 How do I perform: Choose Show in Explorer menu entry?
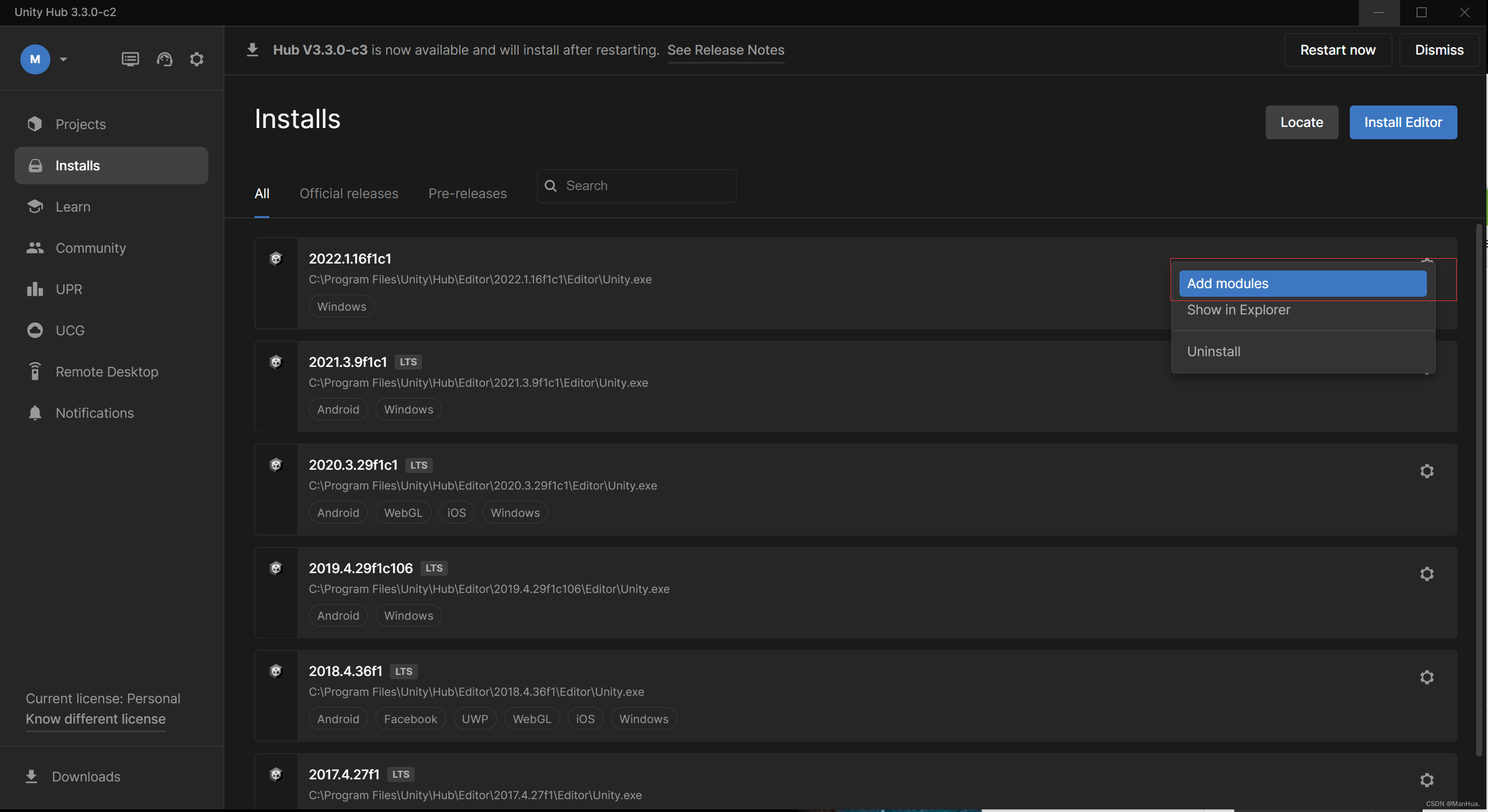(1238, 310)
